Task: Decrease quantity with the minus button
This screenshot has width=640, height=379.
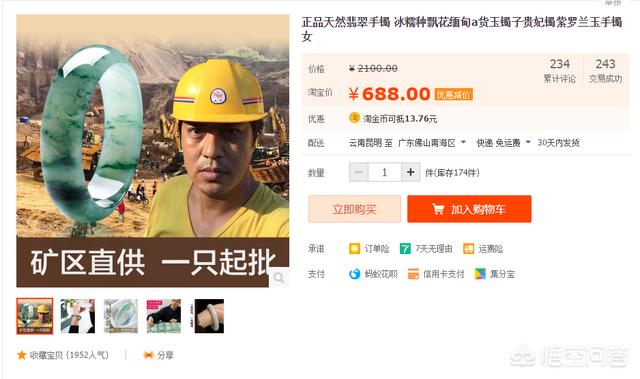Action: click(x=359, y=172)
